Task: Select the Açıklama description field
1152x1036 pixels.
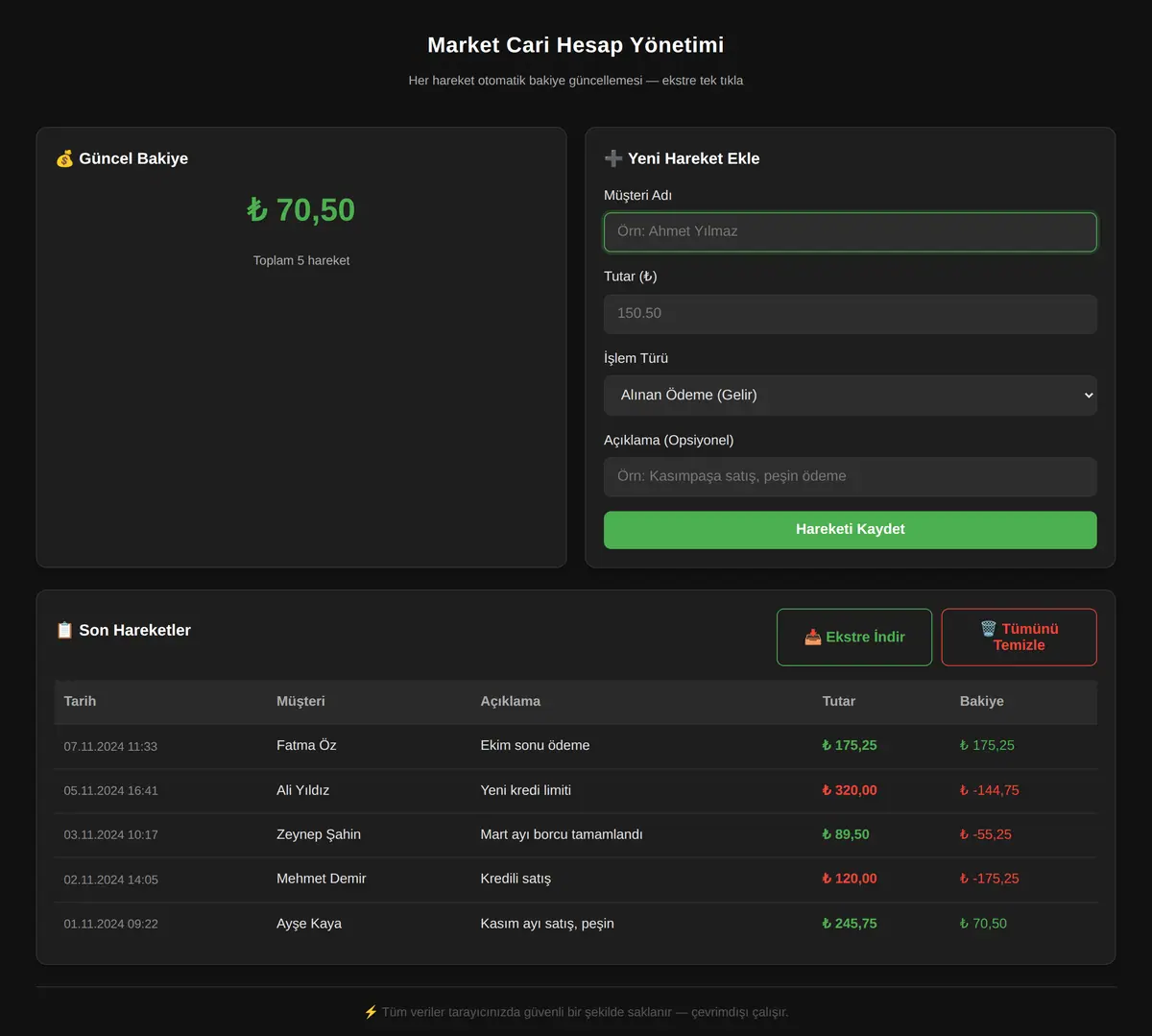Action: point(850,476)
